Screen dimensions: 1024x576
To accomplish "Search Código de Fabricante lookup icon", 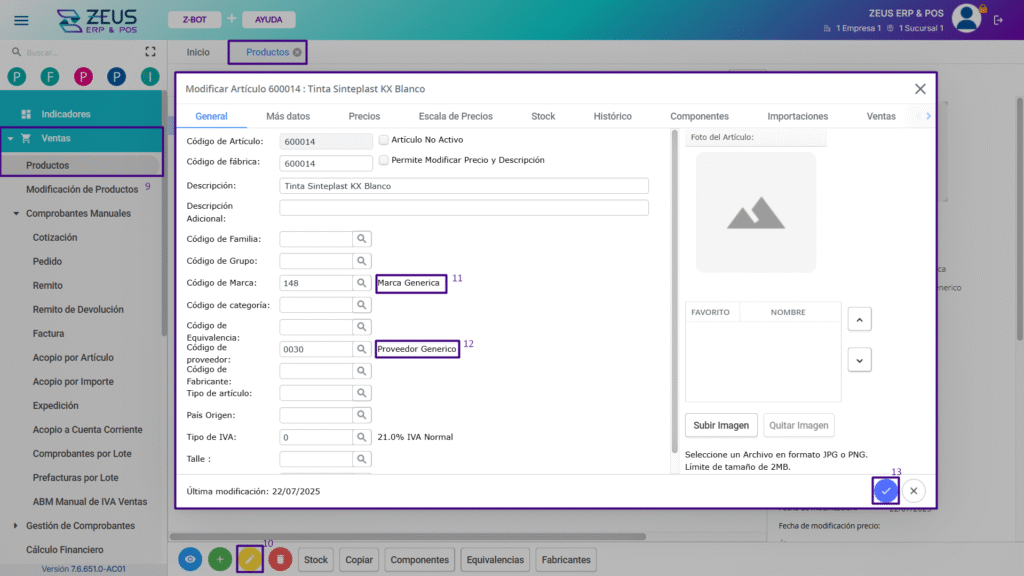I will click(x=361, y=371).
